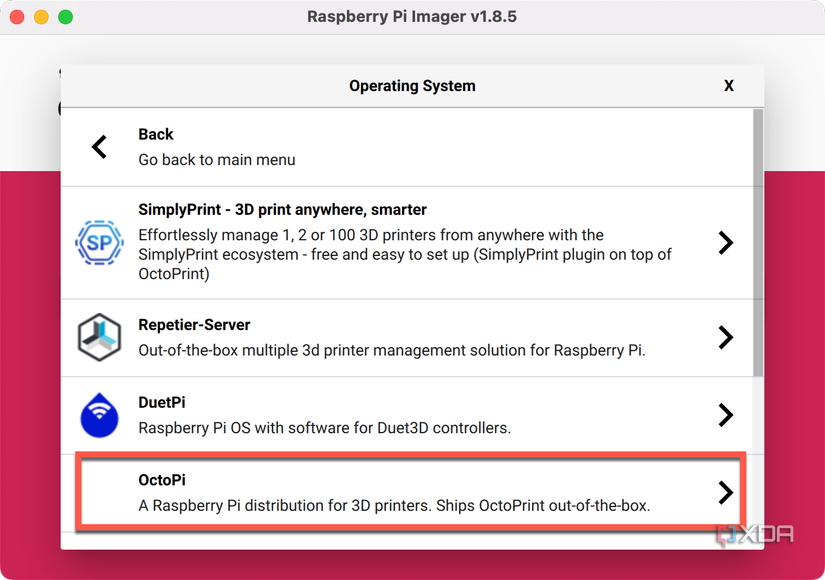Click the SimplyPrint description starting 'Effortlessly manage'

[x=405, y=254]
